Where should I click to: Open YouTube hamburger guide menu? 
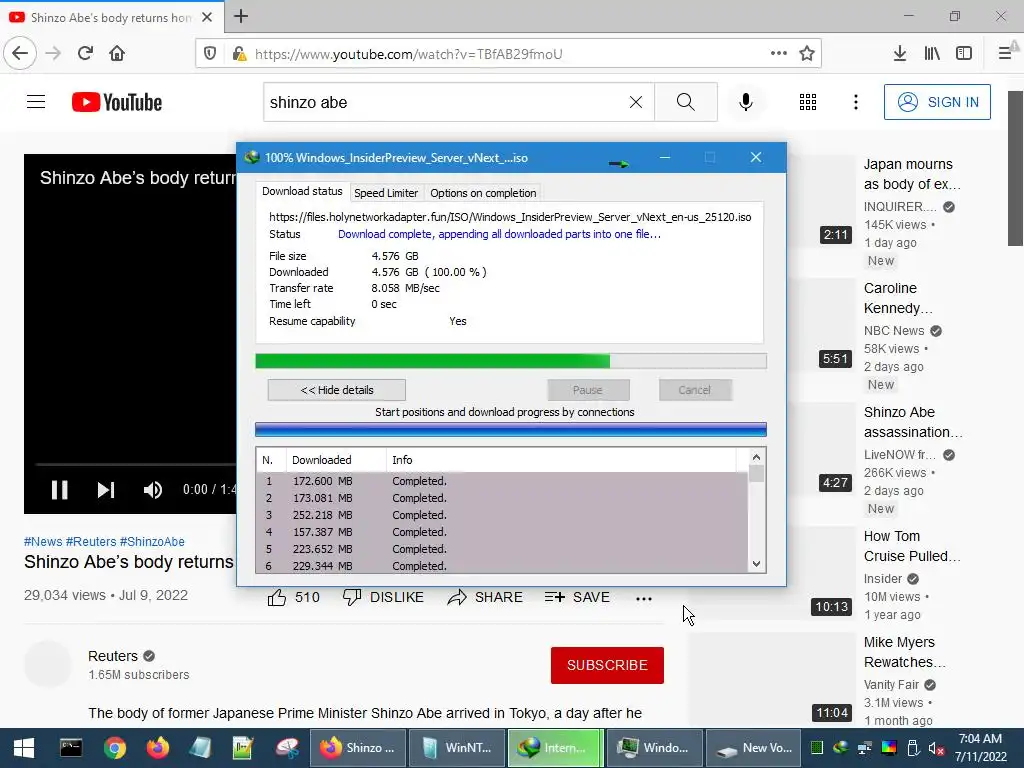[x=36, y=102]
